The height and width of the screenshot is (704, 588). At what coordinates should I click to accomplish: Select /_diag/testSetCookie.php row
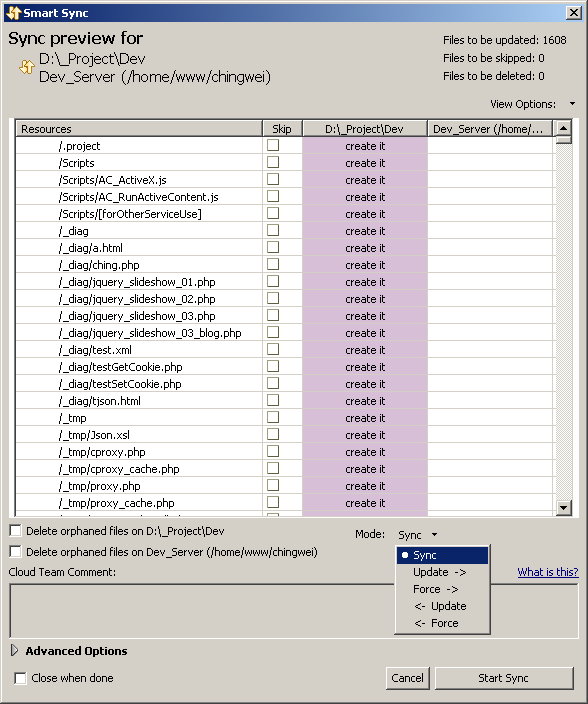pos(285,384)
